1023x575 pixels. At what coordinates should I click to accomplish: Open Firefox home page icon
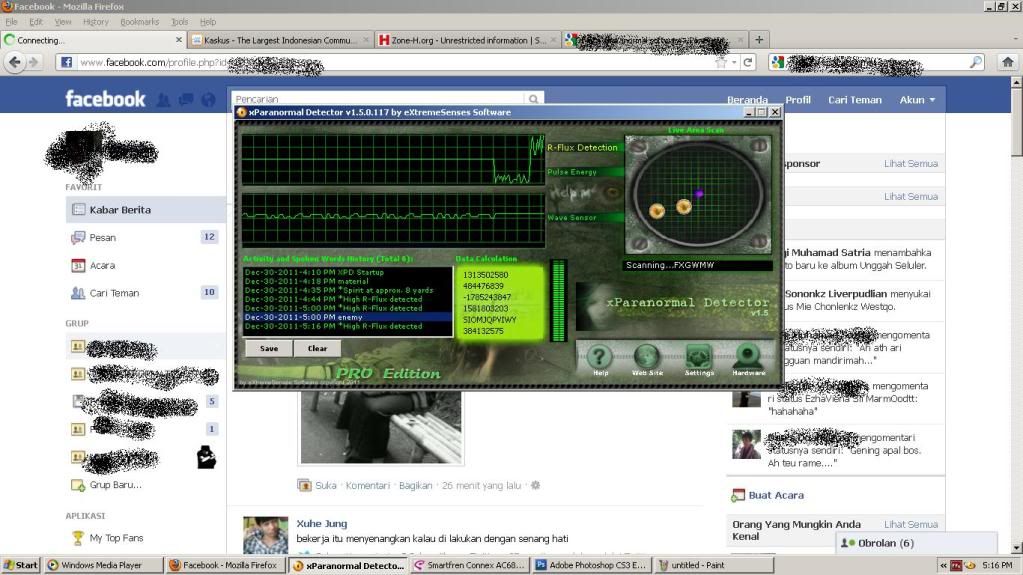click(1007, 62)
